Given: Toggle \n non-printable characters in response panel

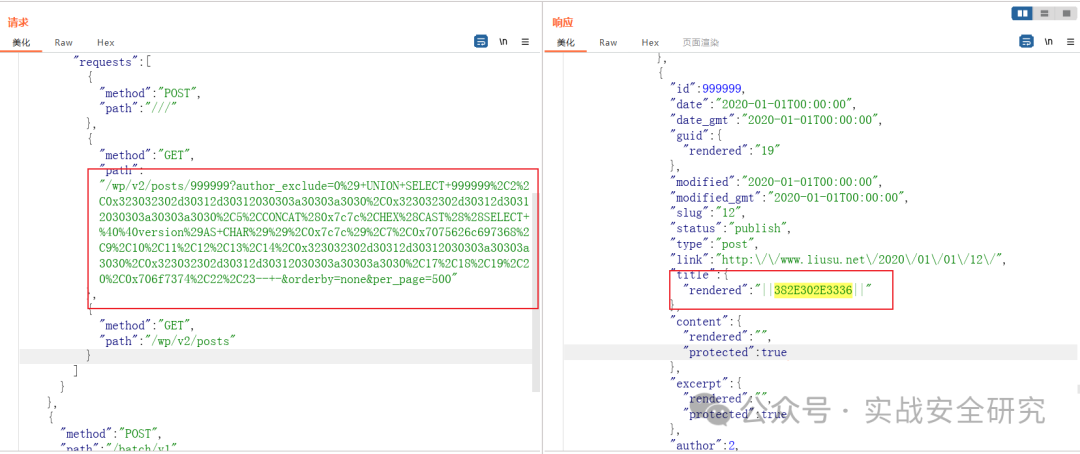Looking at the screenshot, I should (x=1048, y=41).
